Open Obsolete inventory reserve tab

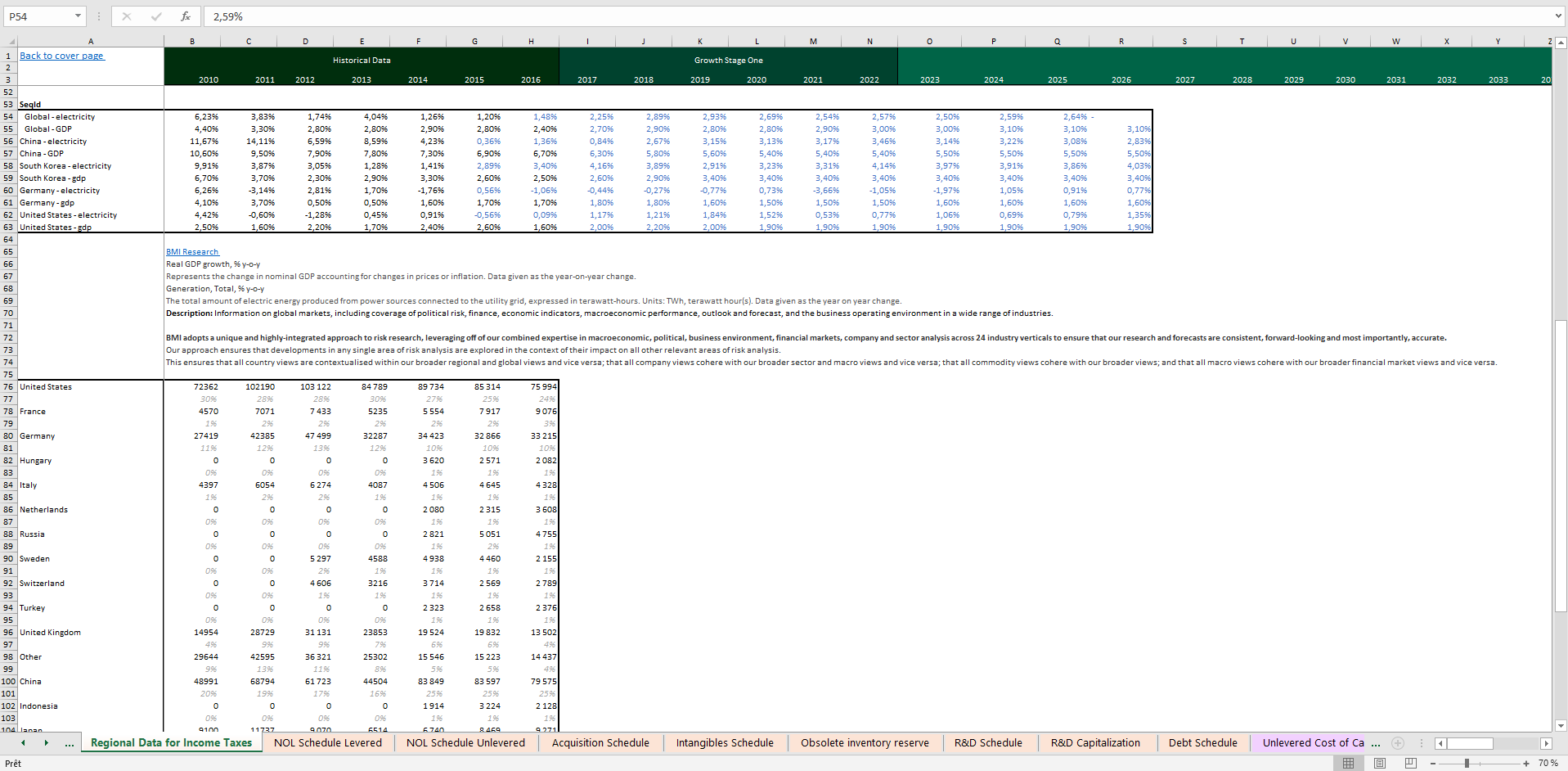click(865, 743)
